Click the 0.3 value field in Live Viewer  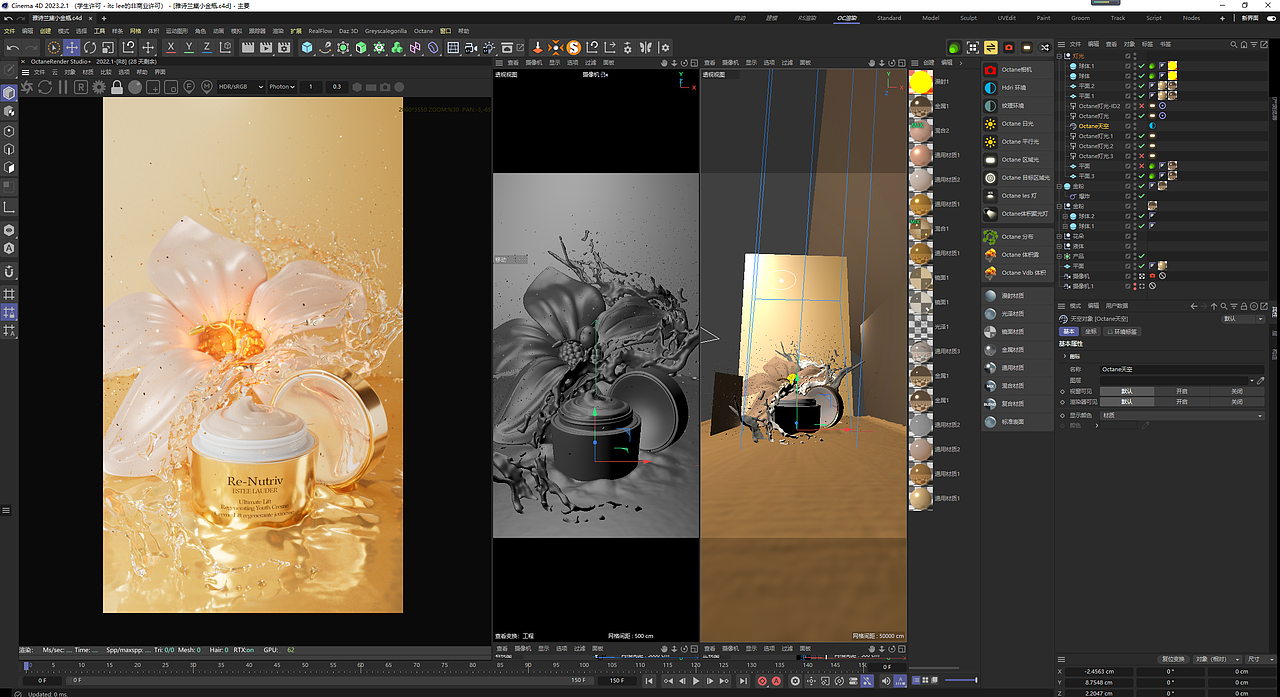coord(336,87)
